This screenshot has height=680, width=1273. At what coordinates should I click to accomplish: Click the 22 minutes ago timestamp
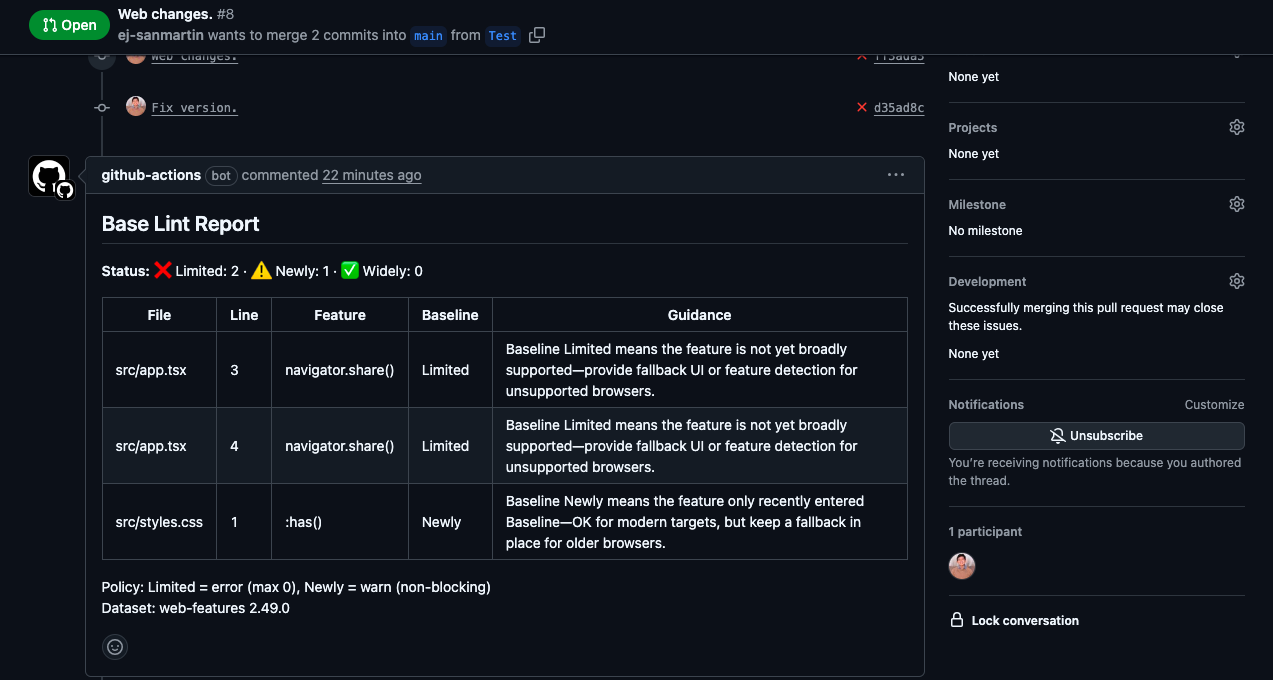point(371,175)
